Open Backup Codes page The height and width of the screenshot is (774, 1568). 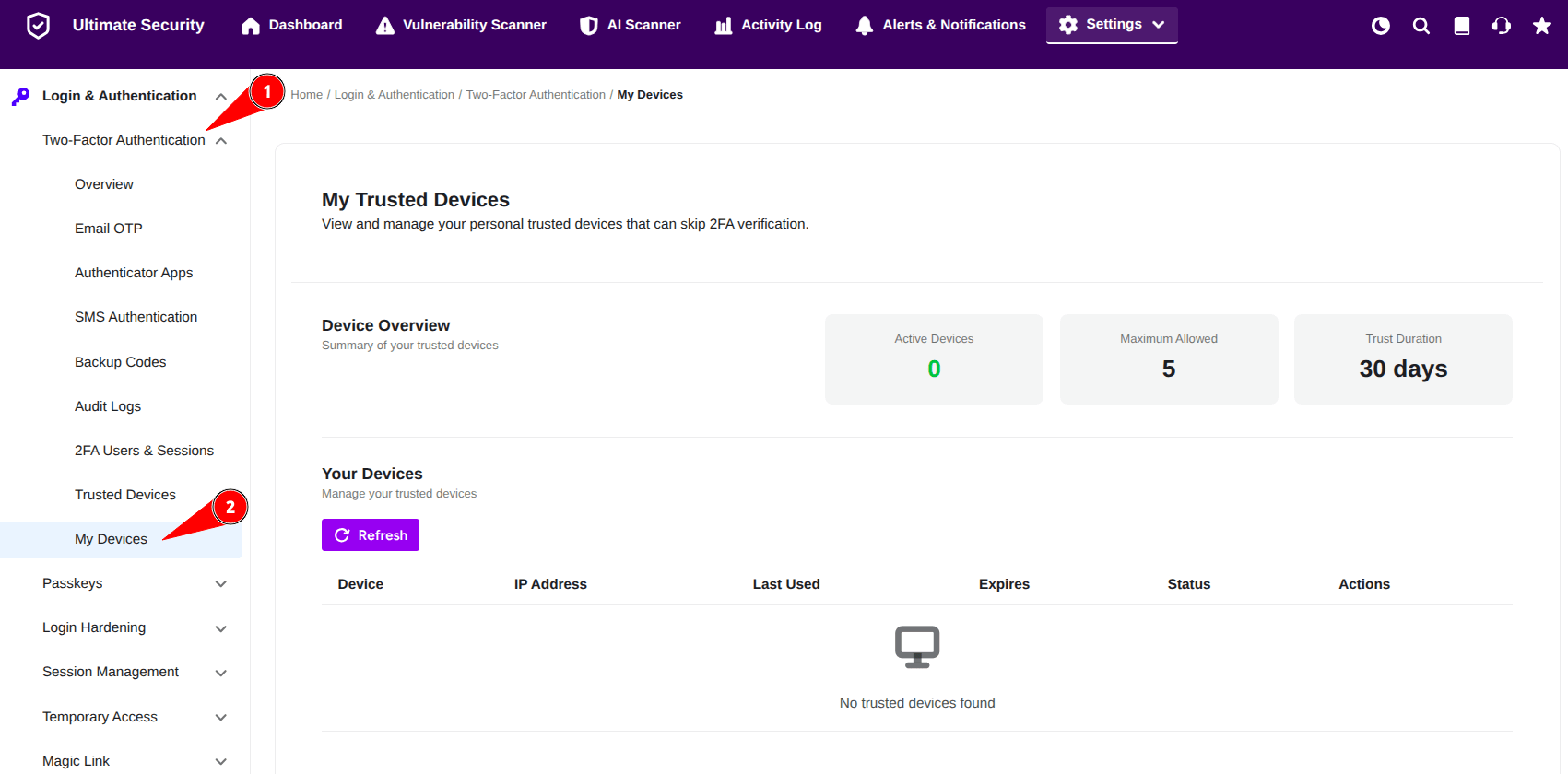(x=120, y=362)
